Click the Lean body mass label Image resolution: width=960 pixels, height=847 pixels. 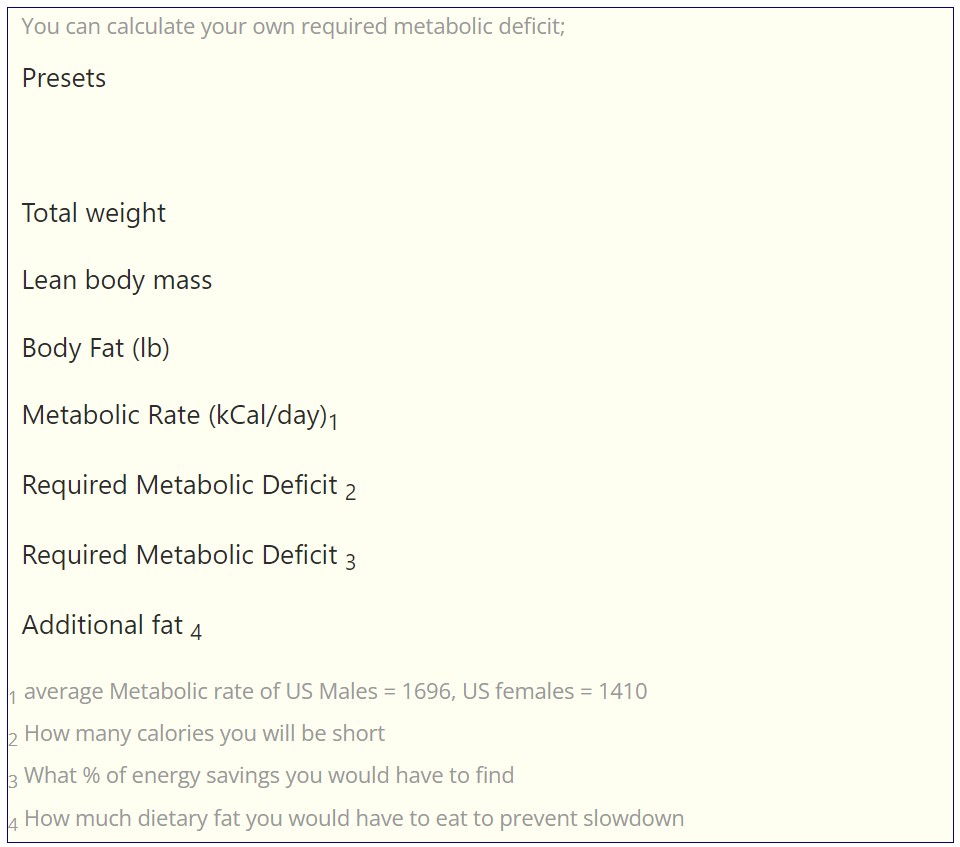click(x=117, y=280)
